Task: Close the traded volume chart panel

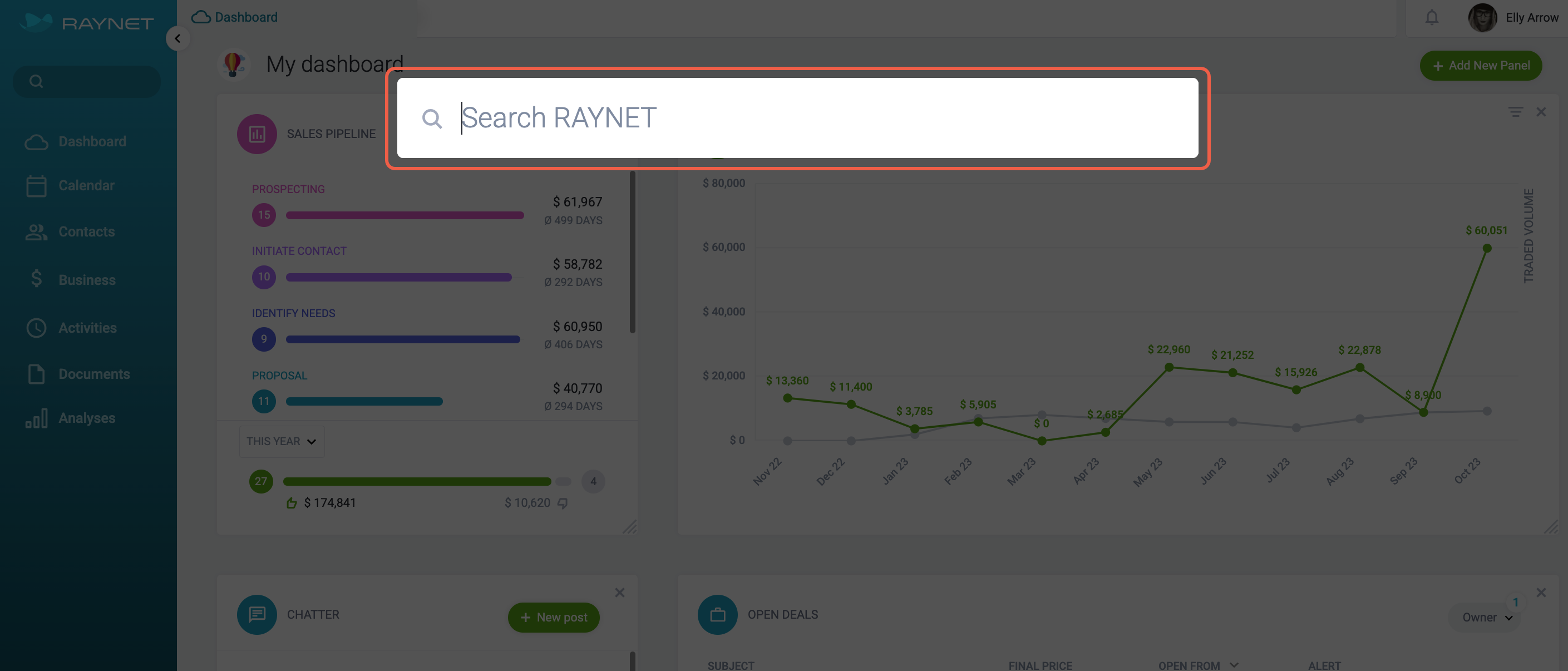Action: (1541, 112)
